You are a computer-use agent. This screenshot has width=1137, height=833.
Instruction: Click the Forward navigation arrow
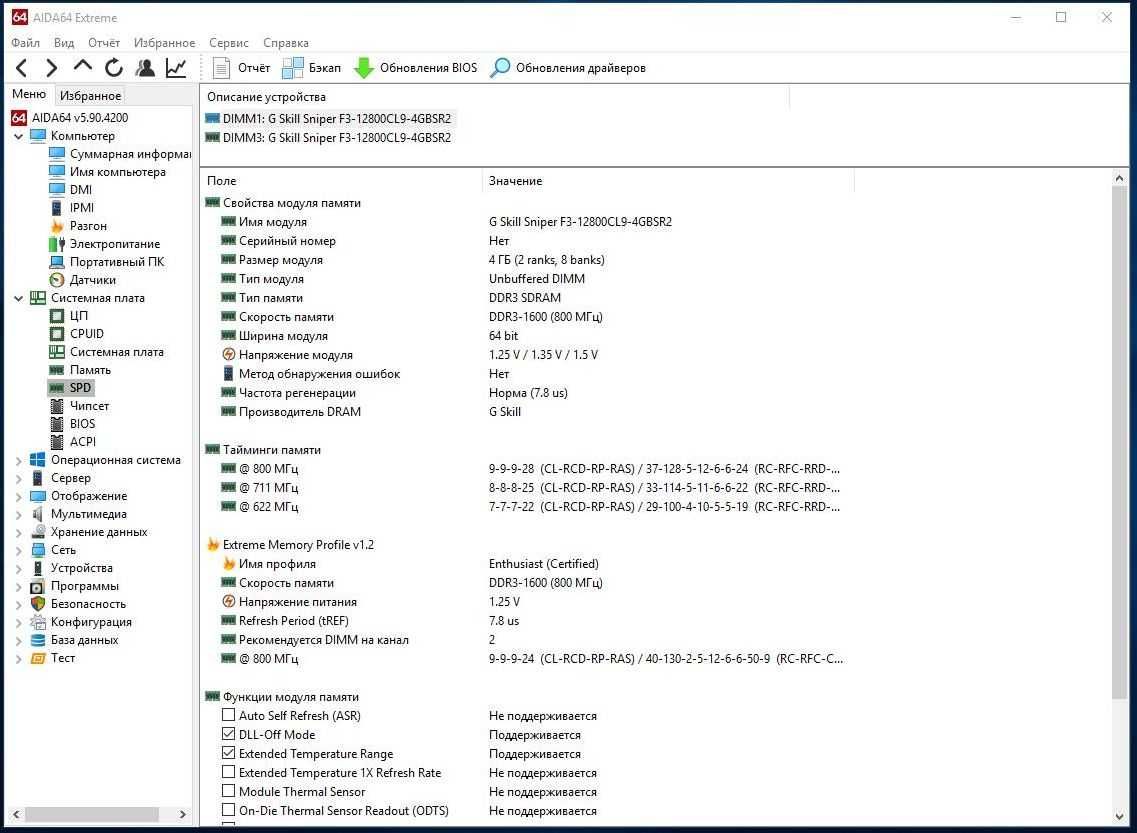point(51,68)
